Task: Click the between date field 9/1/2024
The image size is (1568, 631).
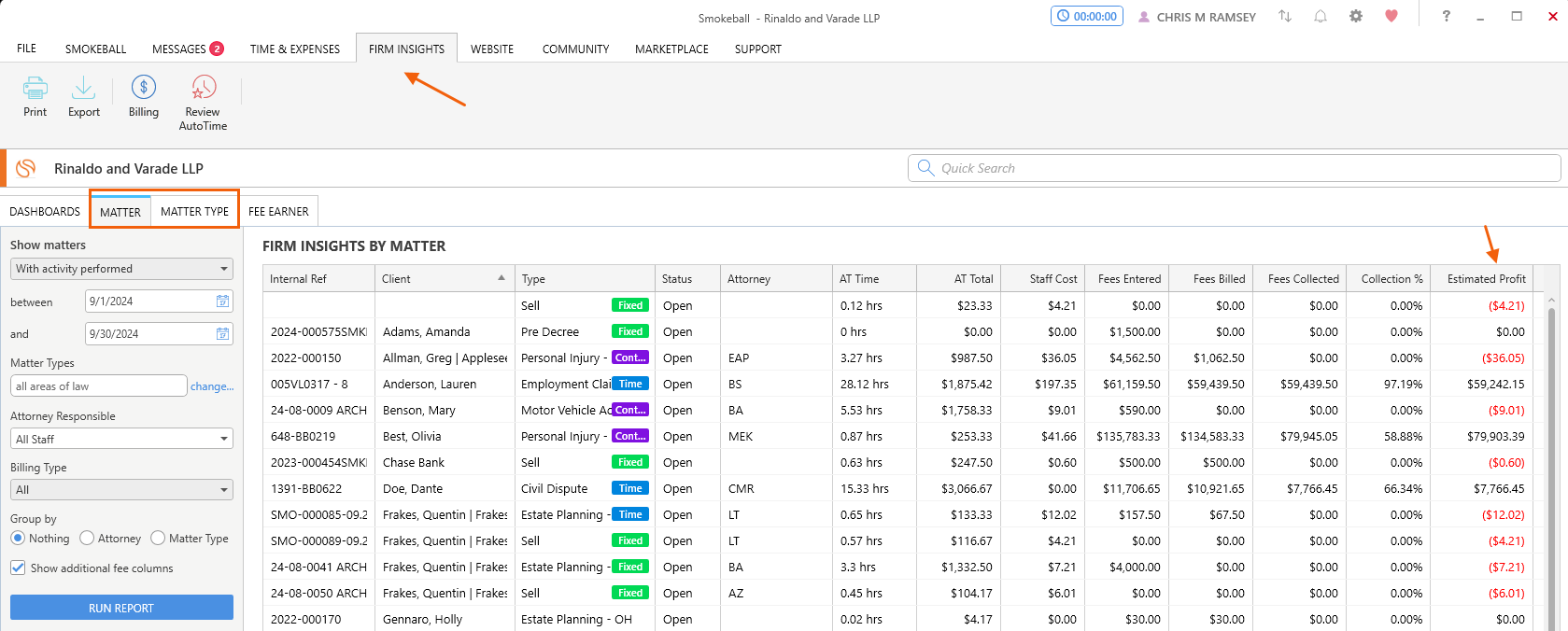Action: (x=158, y=301)
